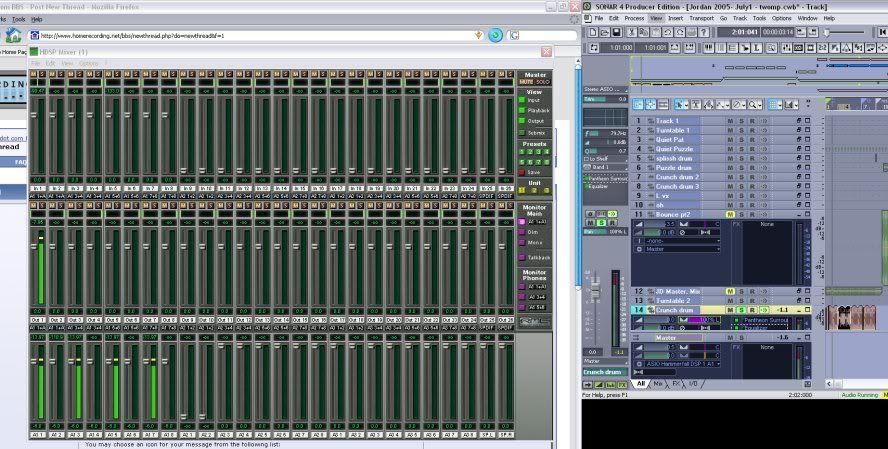Click the Save disk icon in SONAR toolbar
Screen dimensions: 888x449
point(616,33)
